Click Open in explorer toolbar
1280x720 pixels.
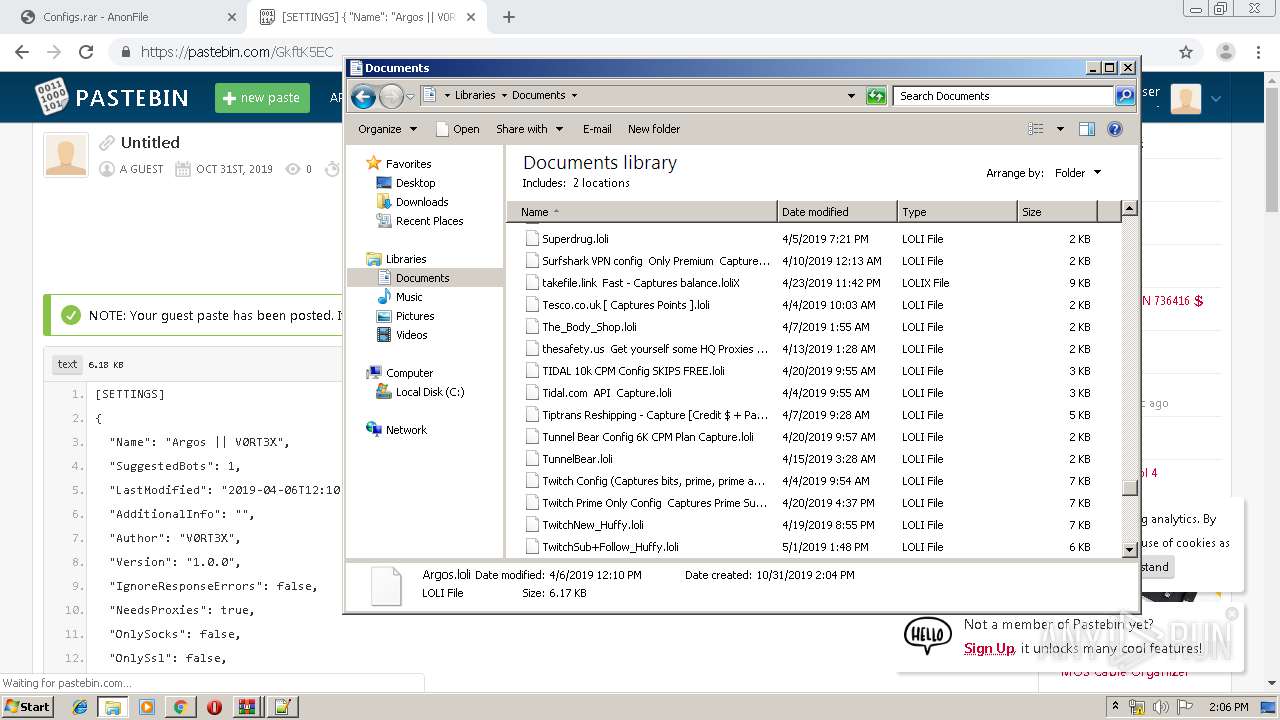click(x=458, y=129)
